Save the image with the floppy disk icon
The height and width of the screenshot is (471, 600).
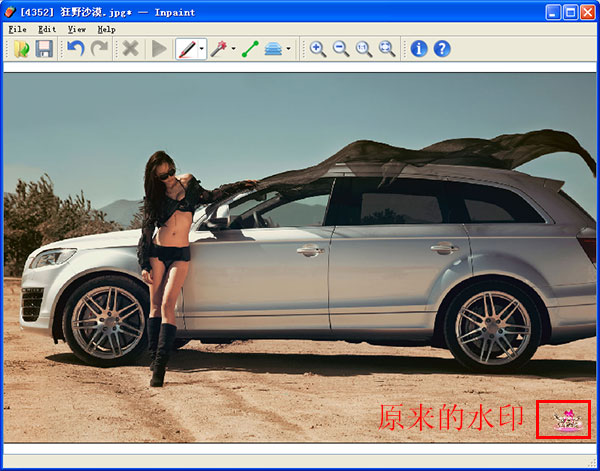point(44,49)
